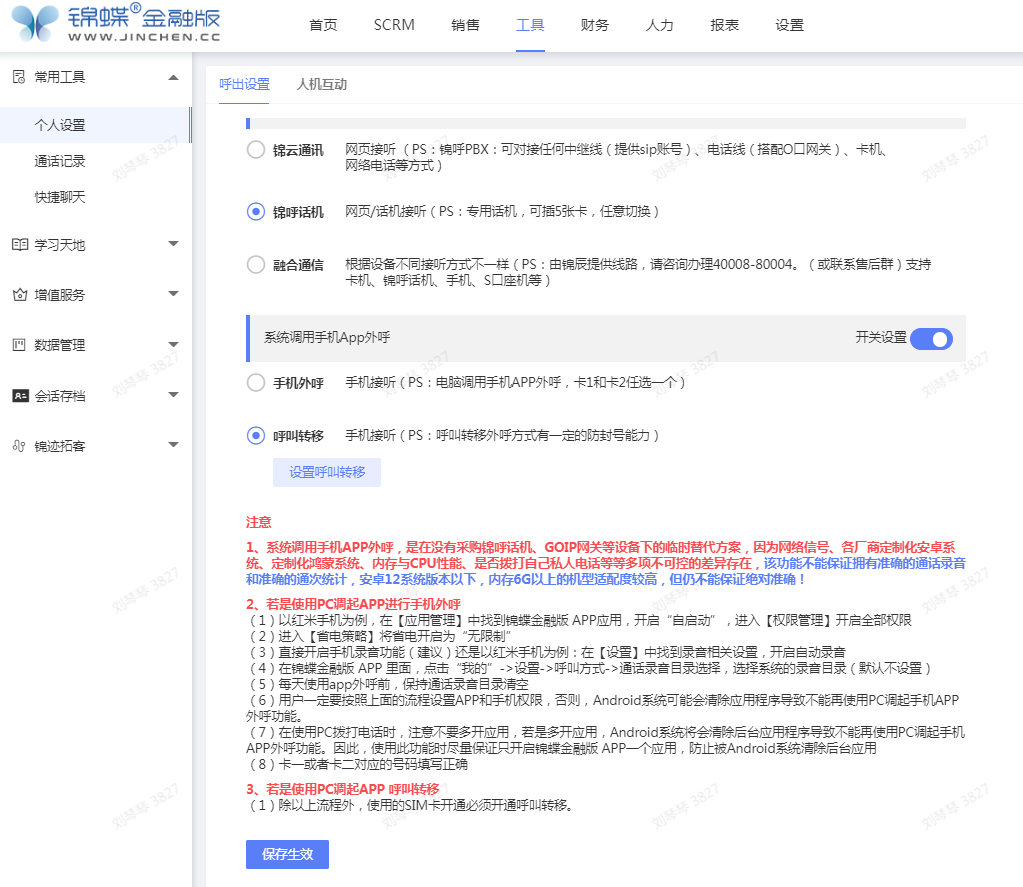The width and height of the screenshot is (1023, 887).
Task: Open the 报表 top menu
Action: [x=724, y=25]
